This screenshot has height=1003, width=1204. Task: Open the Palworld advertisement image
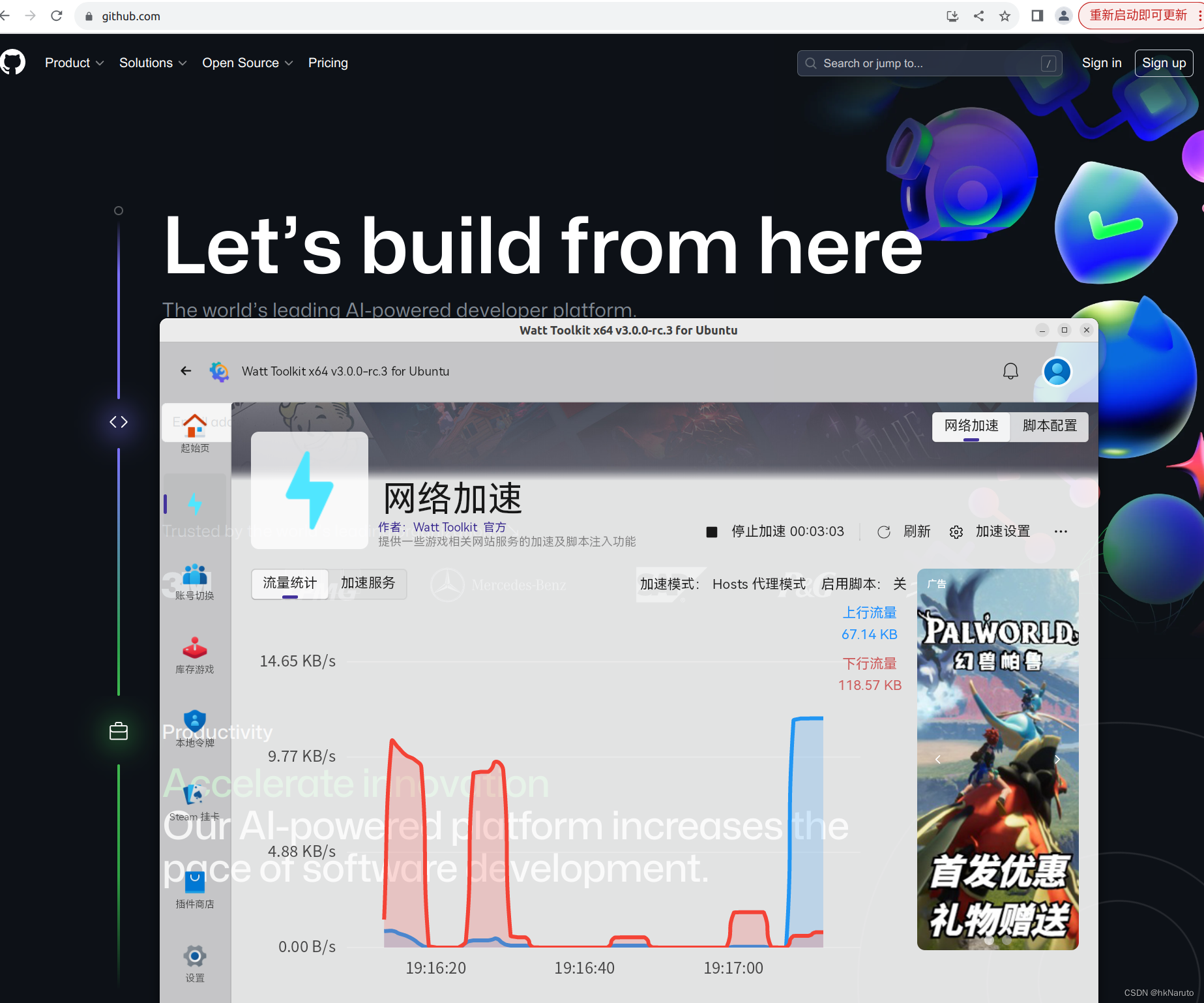[x=998, y=759]
